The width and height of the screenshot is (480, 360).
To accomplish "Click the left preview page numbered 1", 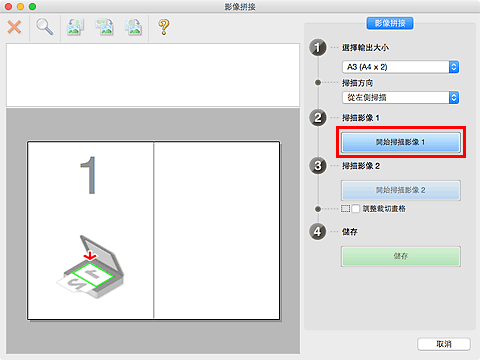I will [90, 230].
